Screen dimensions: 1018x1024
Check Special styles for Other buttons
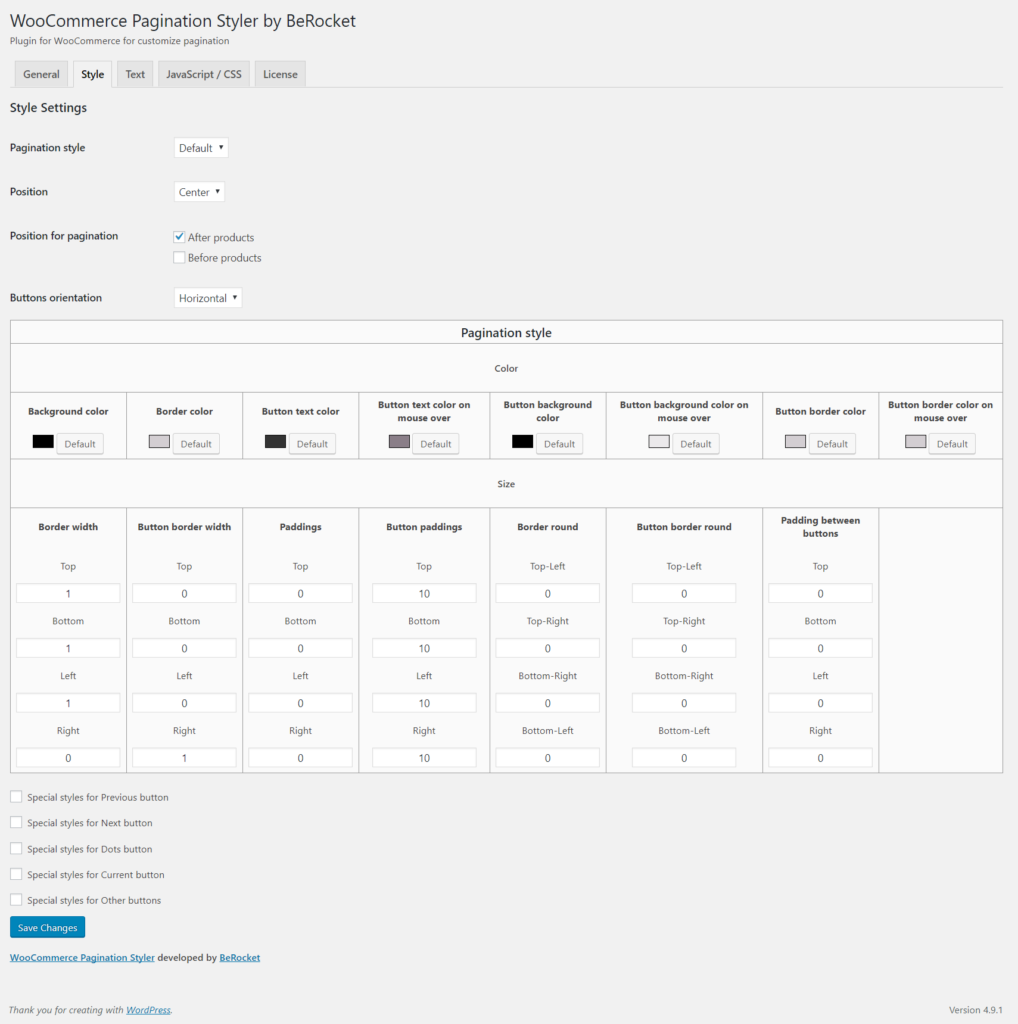coord(16,899)
